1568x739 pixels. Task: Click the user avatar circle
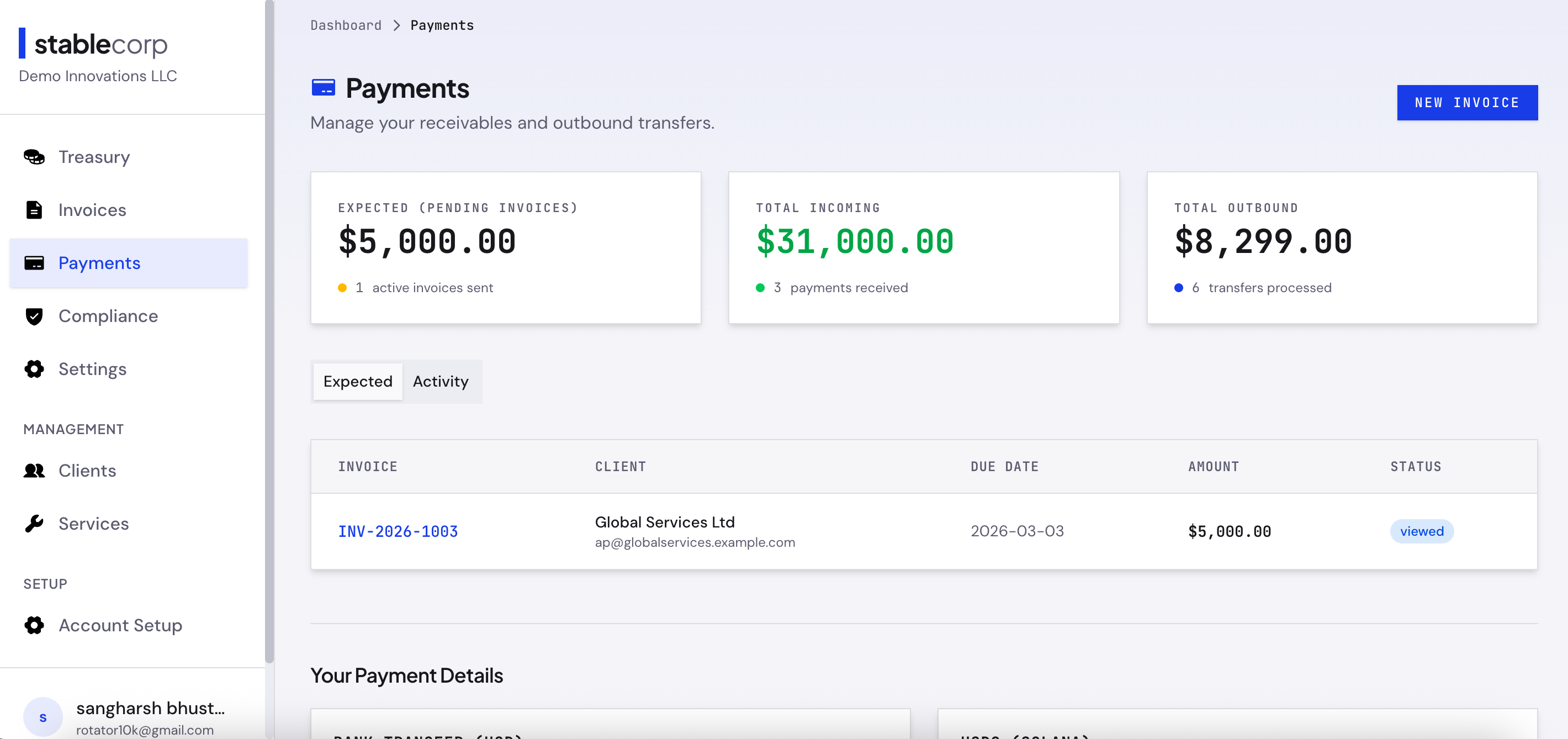[43, 717]
